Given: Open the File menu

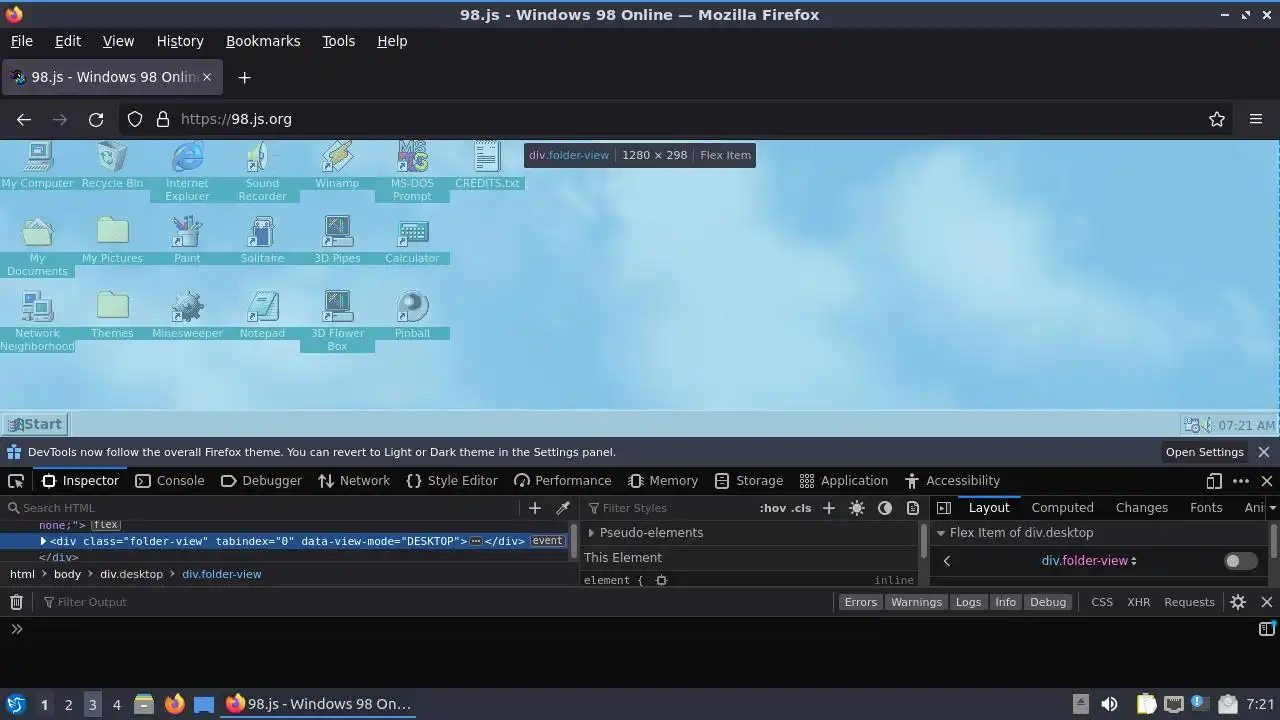Looking at the screenshot, I should tap(21, 41).
